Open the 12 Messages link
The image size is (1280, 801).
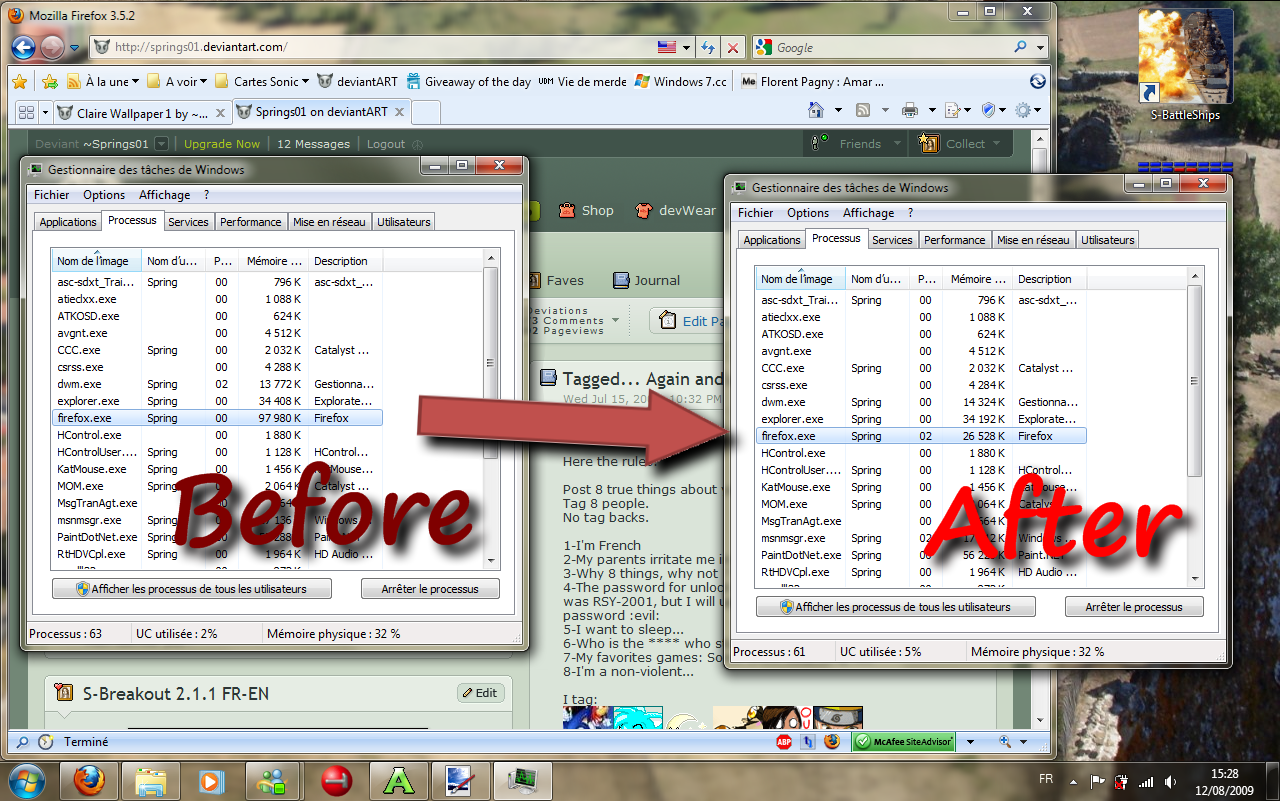[x=314, y=144]
